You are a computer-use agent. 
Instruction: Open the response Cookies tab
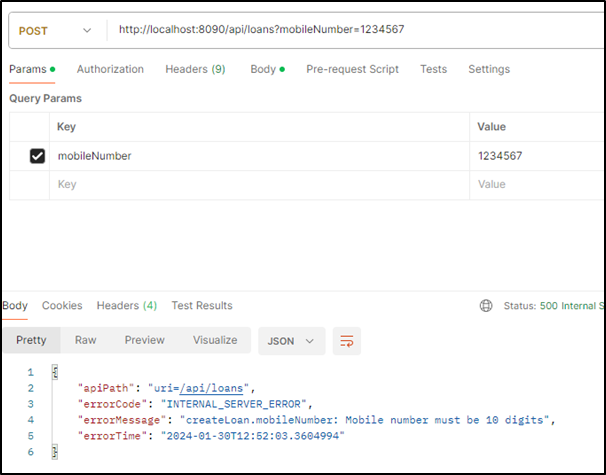pyautogui.click(x=62, y=305)
